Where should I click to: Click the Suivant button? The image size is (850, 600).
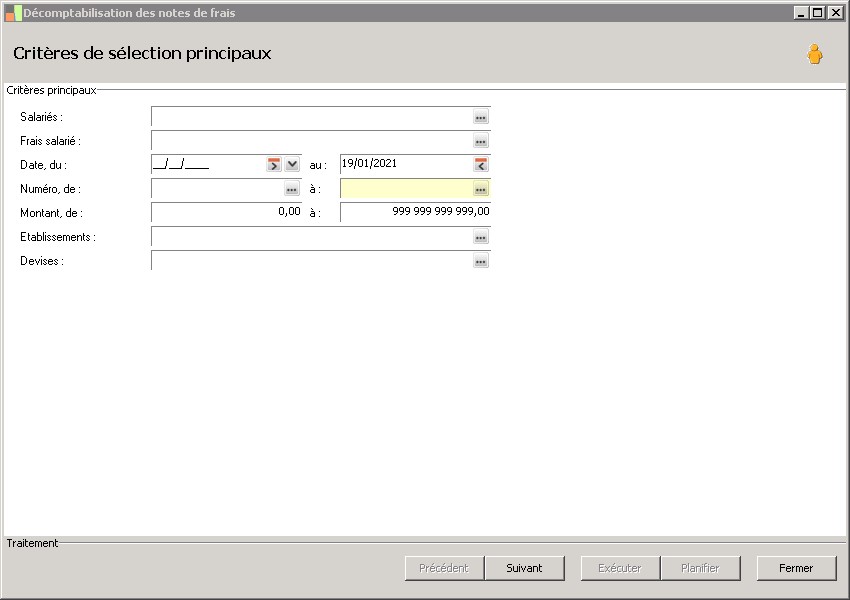click(524, 568)
